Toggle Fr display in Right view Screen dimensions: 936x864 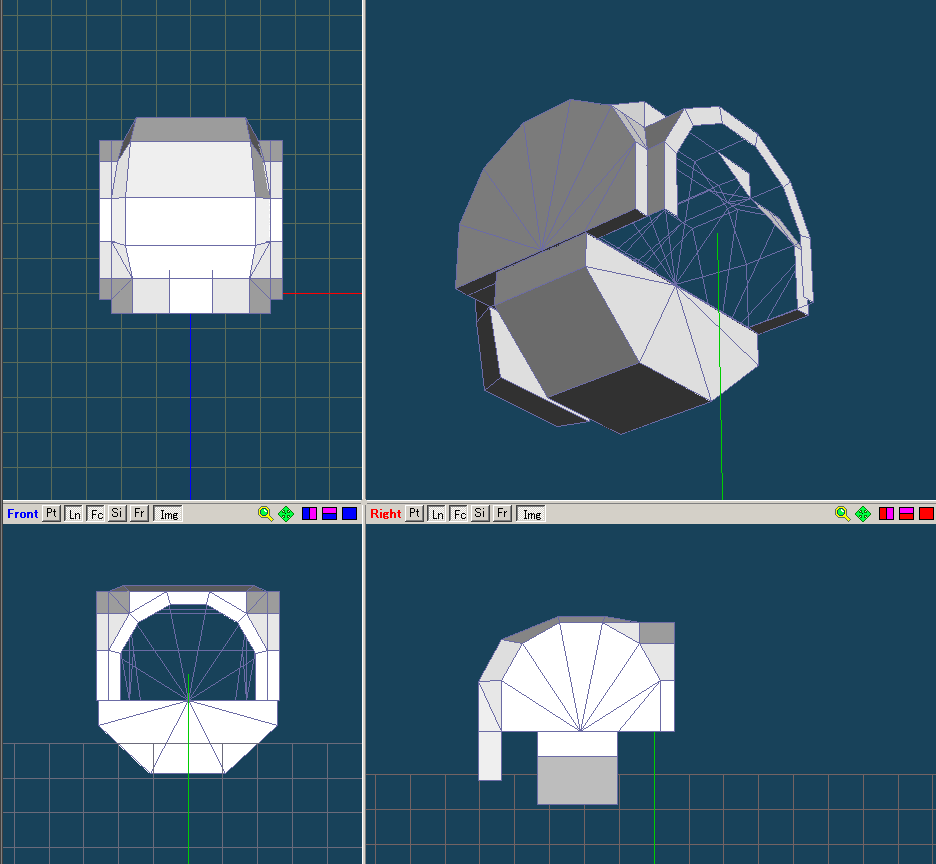(x=503, y=514)
